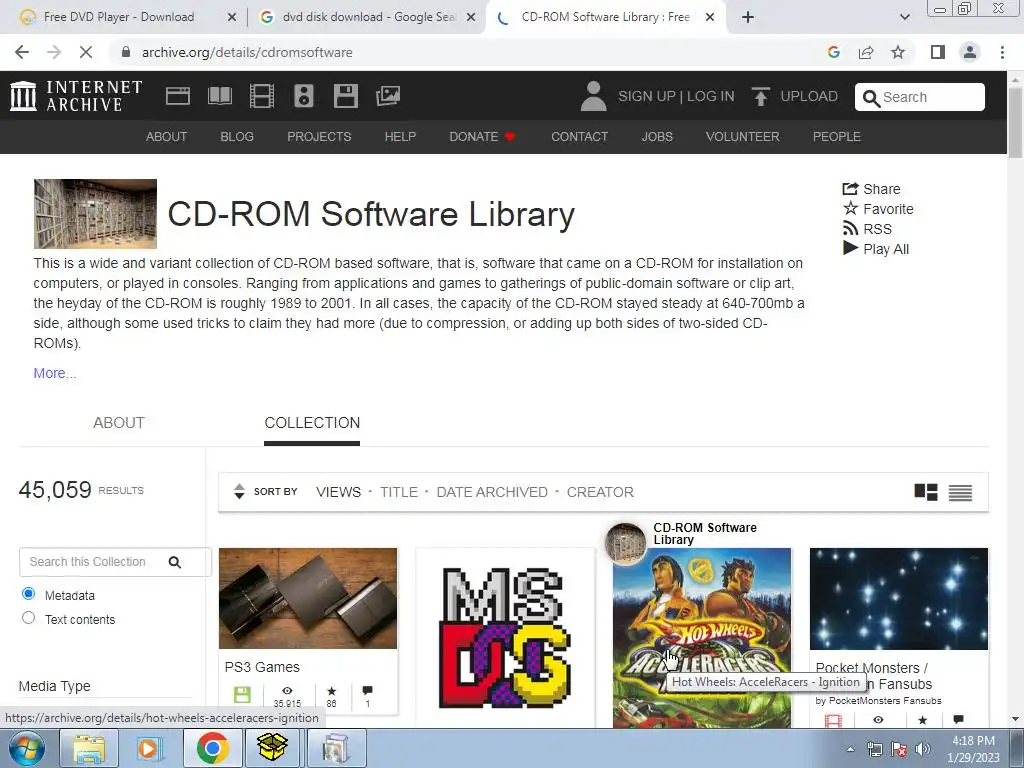Screen dimensions: 1024x768
Task: Click the Google icon in address bar
Action: point(833,52)
